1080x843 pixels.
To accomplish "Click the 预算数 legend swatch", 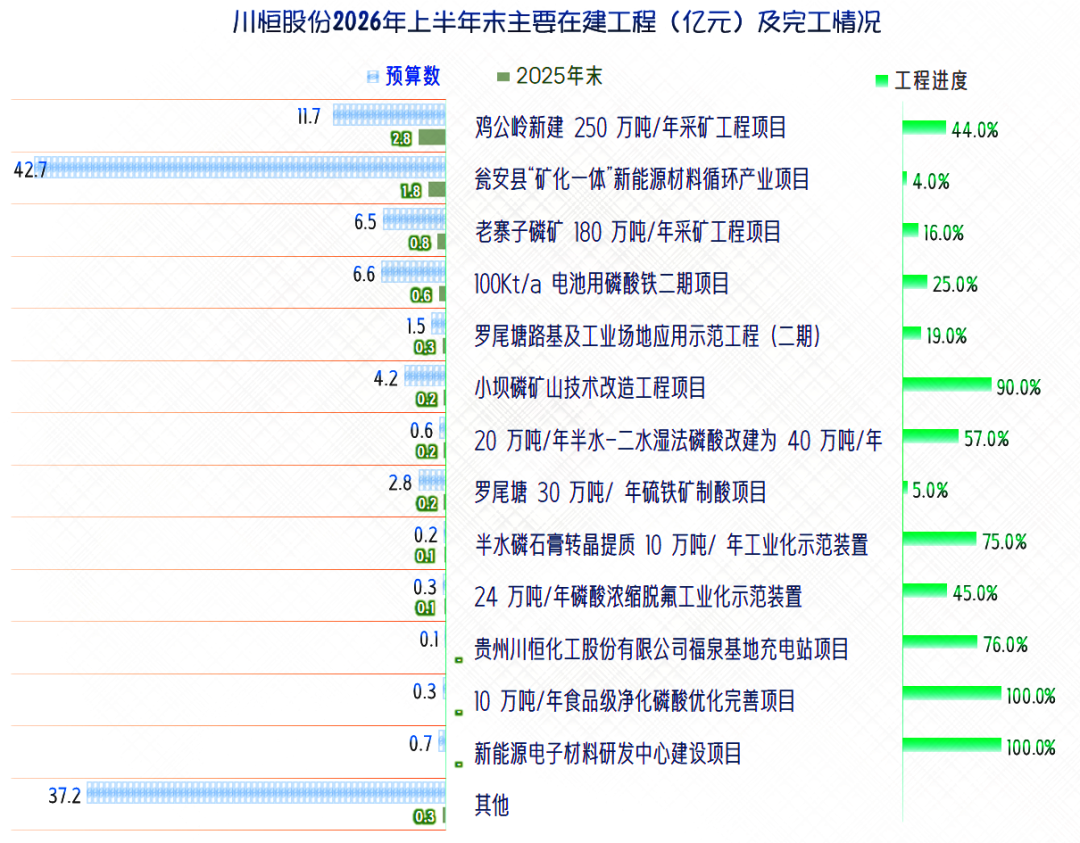I will [x=373, y=76].
